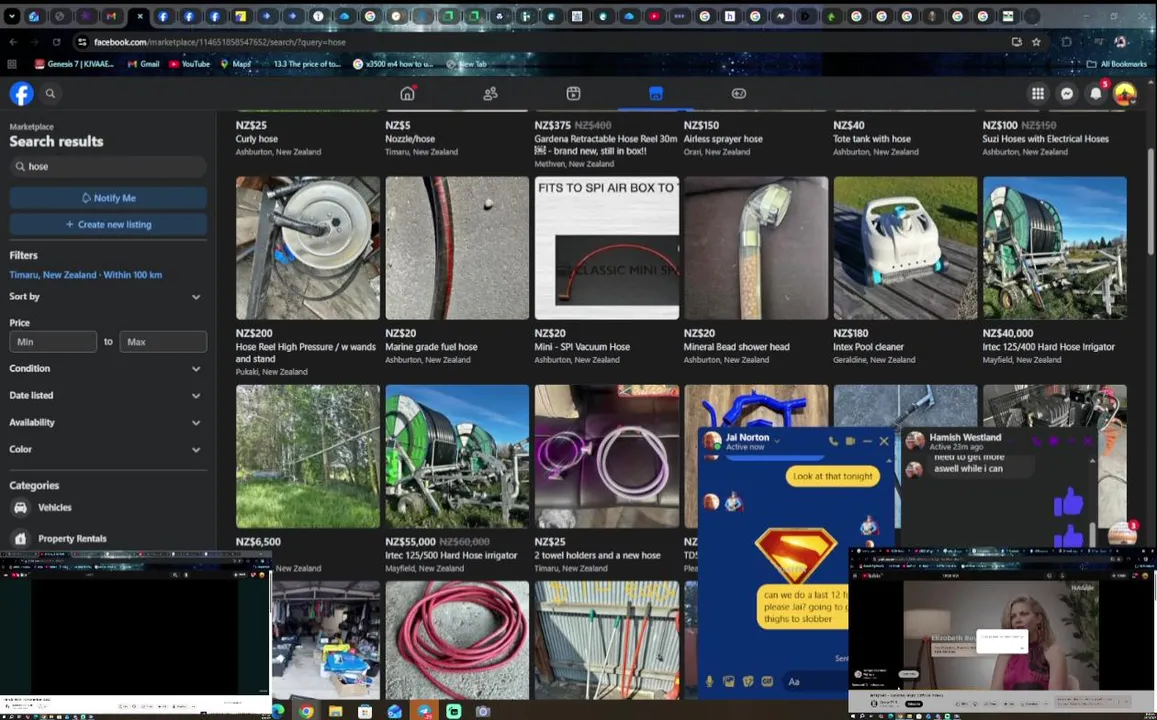
Task: Expand the Color filter
Action: (106, 449)
